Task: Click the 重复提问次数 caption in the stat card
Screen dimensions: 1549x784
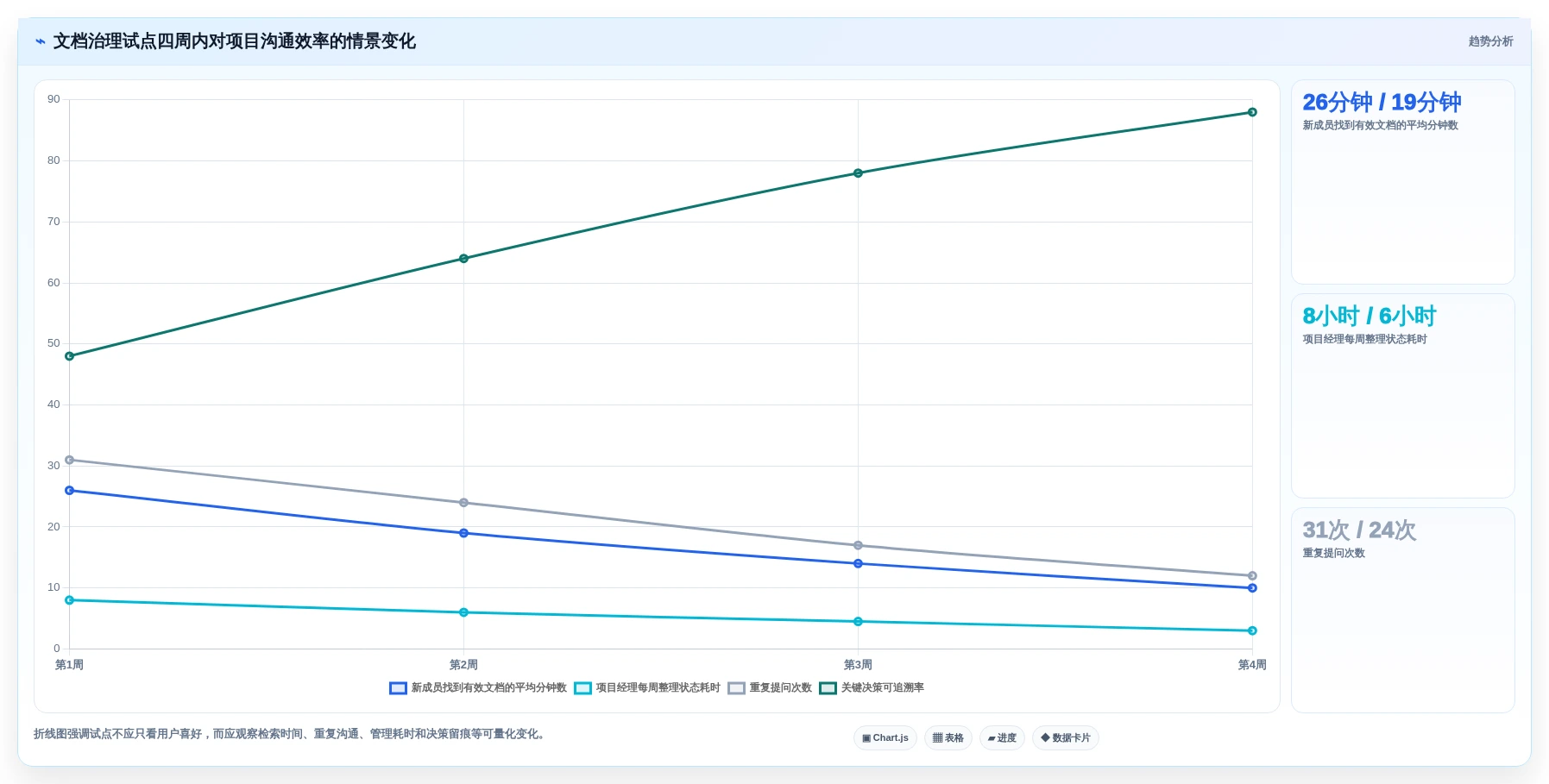Action: pos(1333,554)
